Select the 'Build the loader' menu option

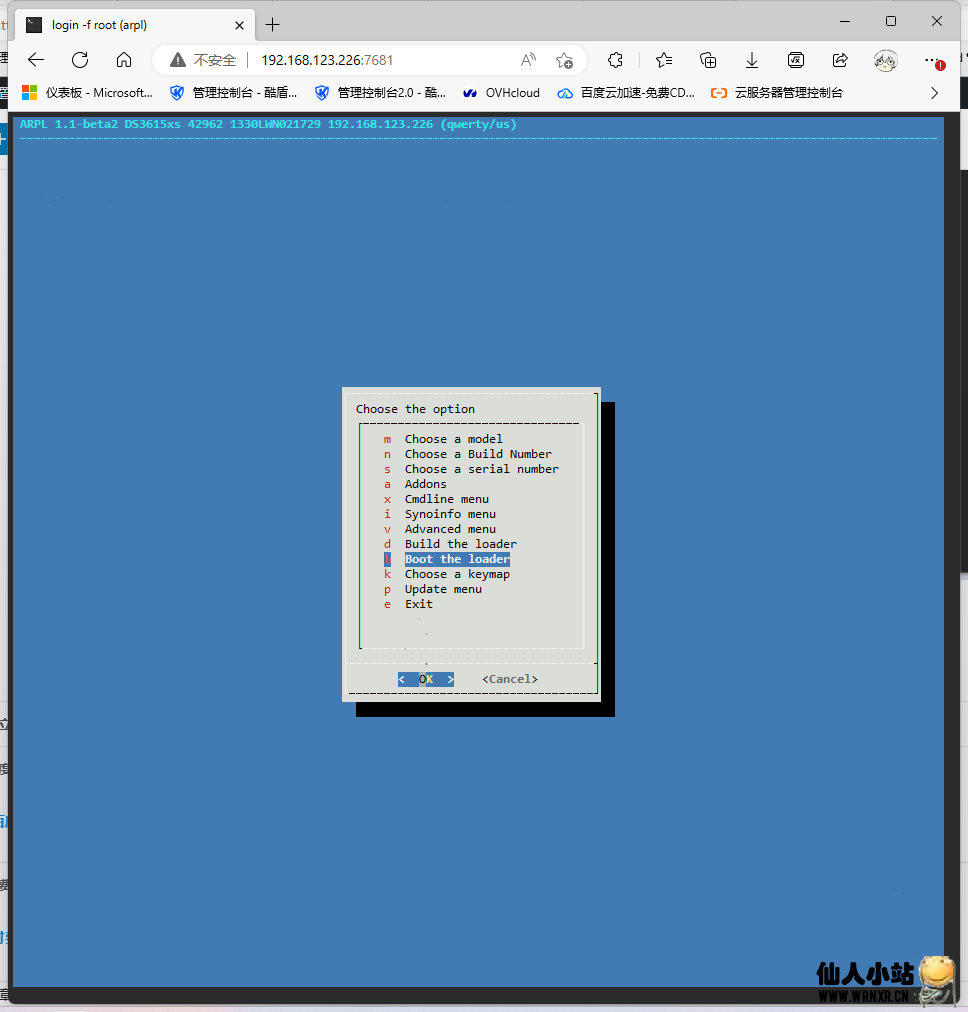(x=460, y=544)
